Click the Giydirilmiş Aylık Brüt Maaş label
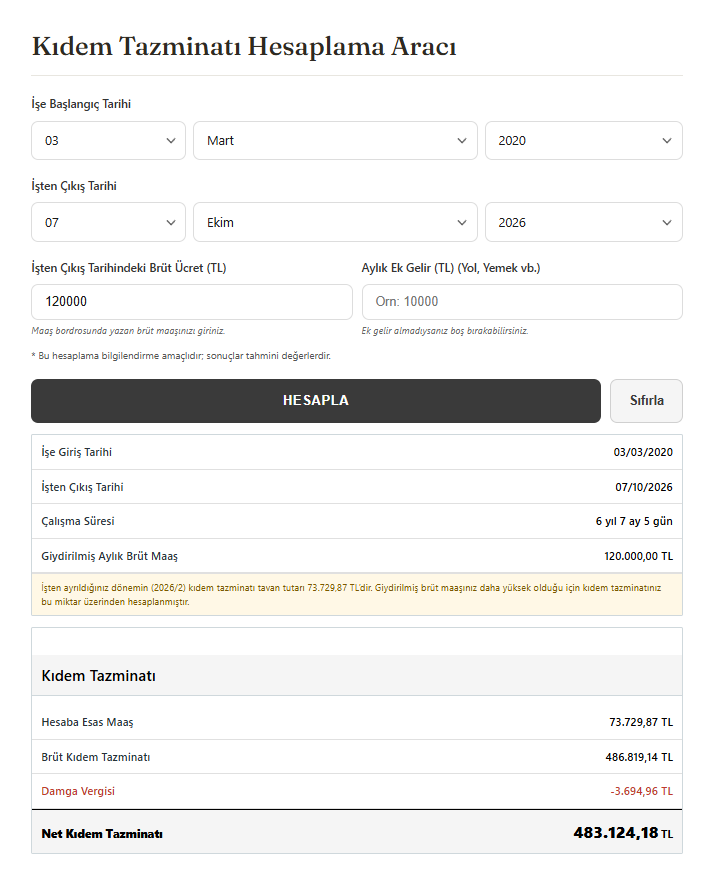The height and width of the screenshot is (893, 713). point(109,556)
